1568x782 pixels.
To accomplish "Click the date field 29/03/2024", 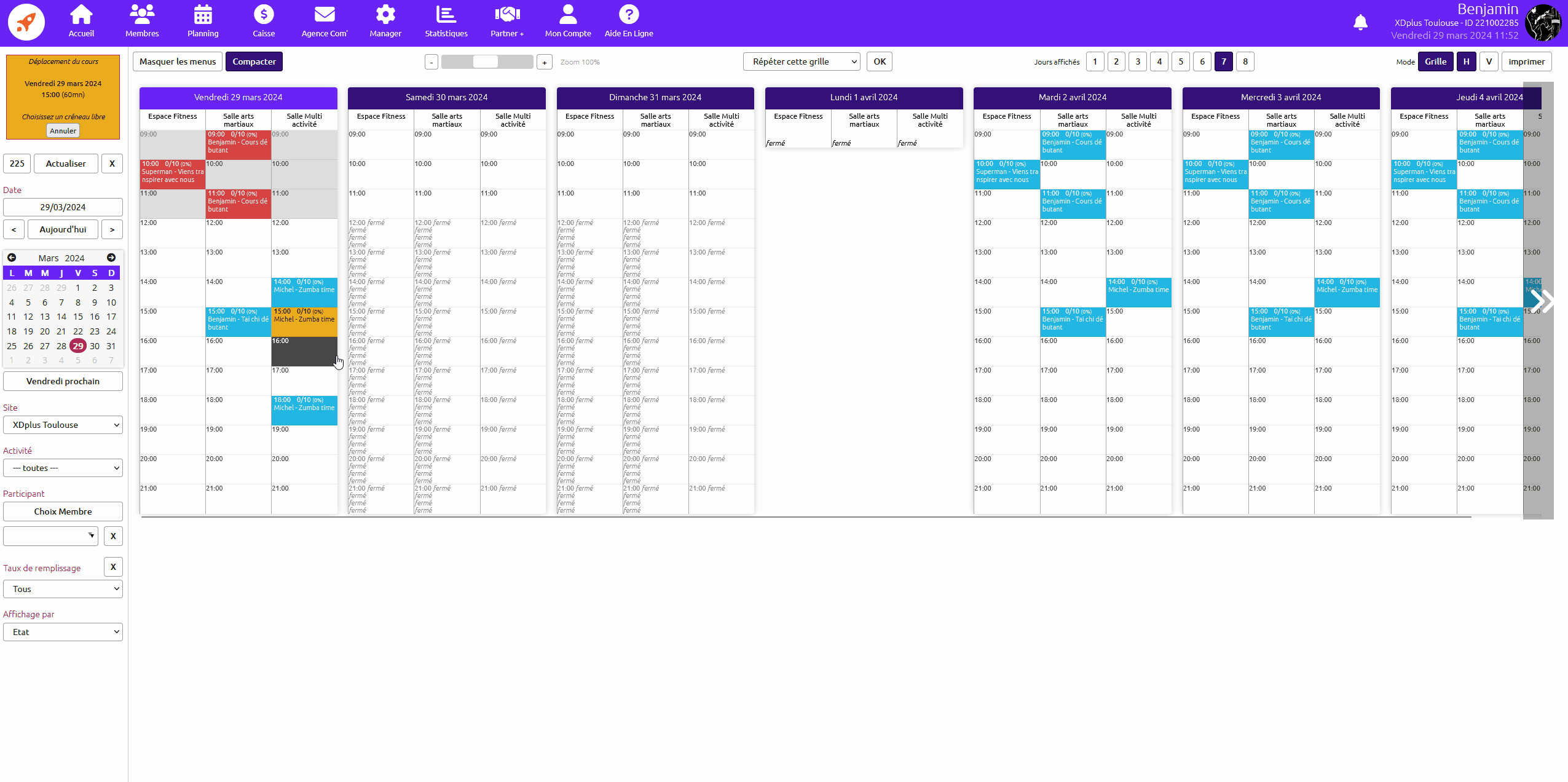I will click(x=63, y=207).
